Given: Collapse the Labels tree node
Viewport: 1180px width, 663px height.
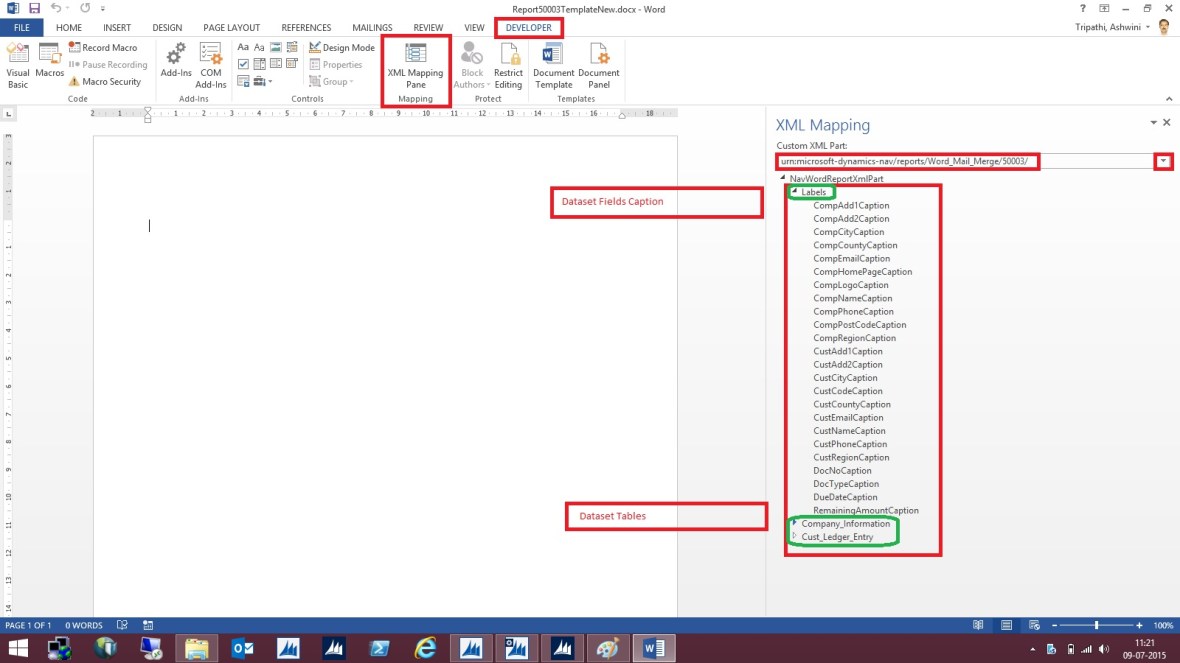Looking at the screenshot, I should (795, 191).
